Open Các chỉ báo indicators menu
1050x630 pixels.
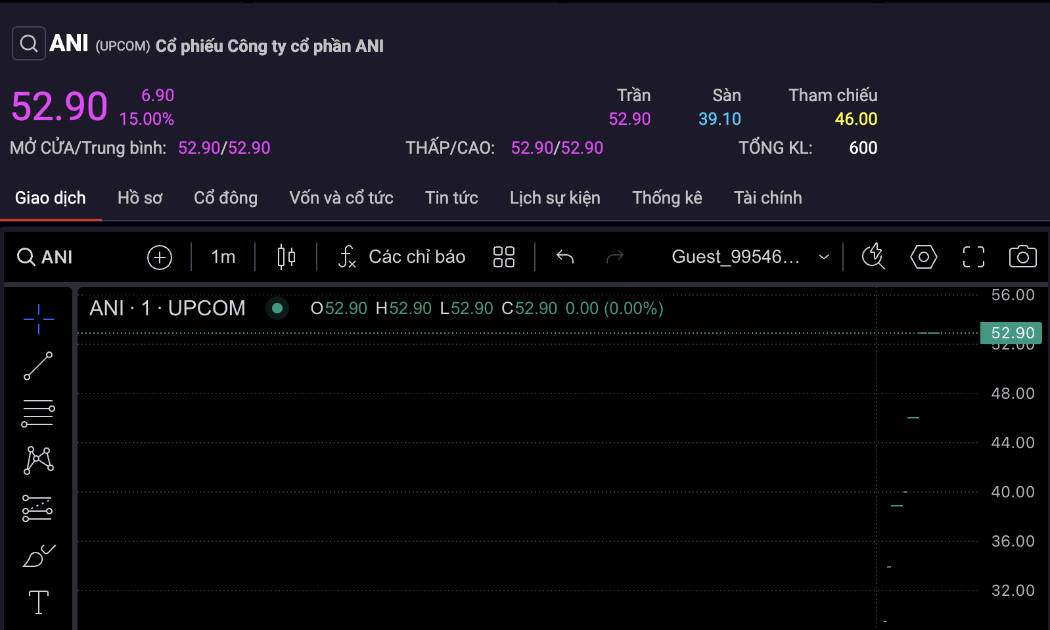click(x=401, y=256)
